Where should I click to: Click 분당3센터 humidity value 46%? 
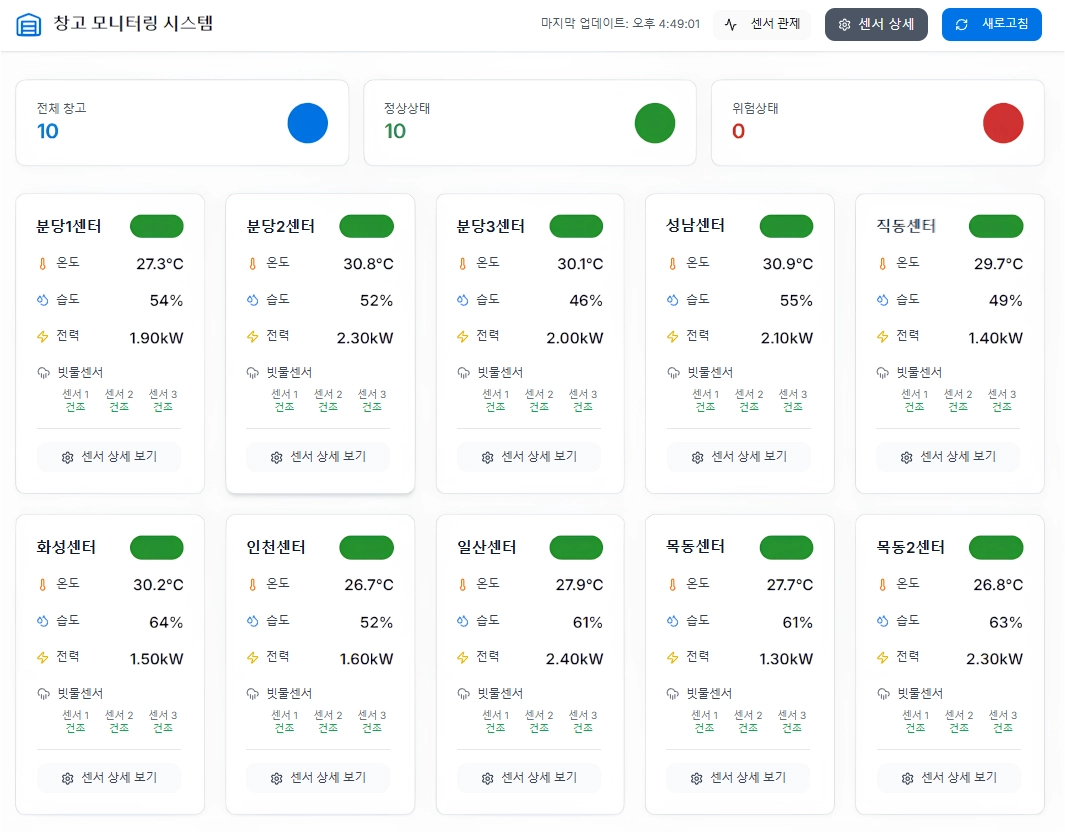(585, 301)
